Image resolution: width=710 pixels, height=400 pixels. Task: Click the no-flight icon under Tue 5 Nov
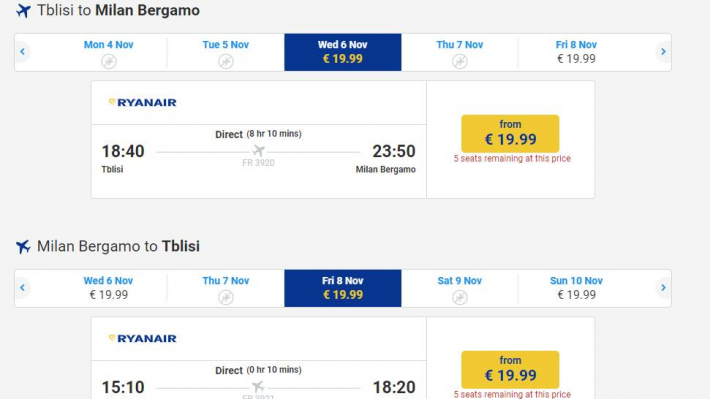click(x=226, y=61)
